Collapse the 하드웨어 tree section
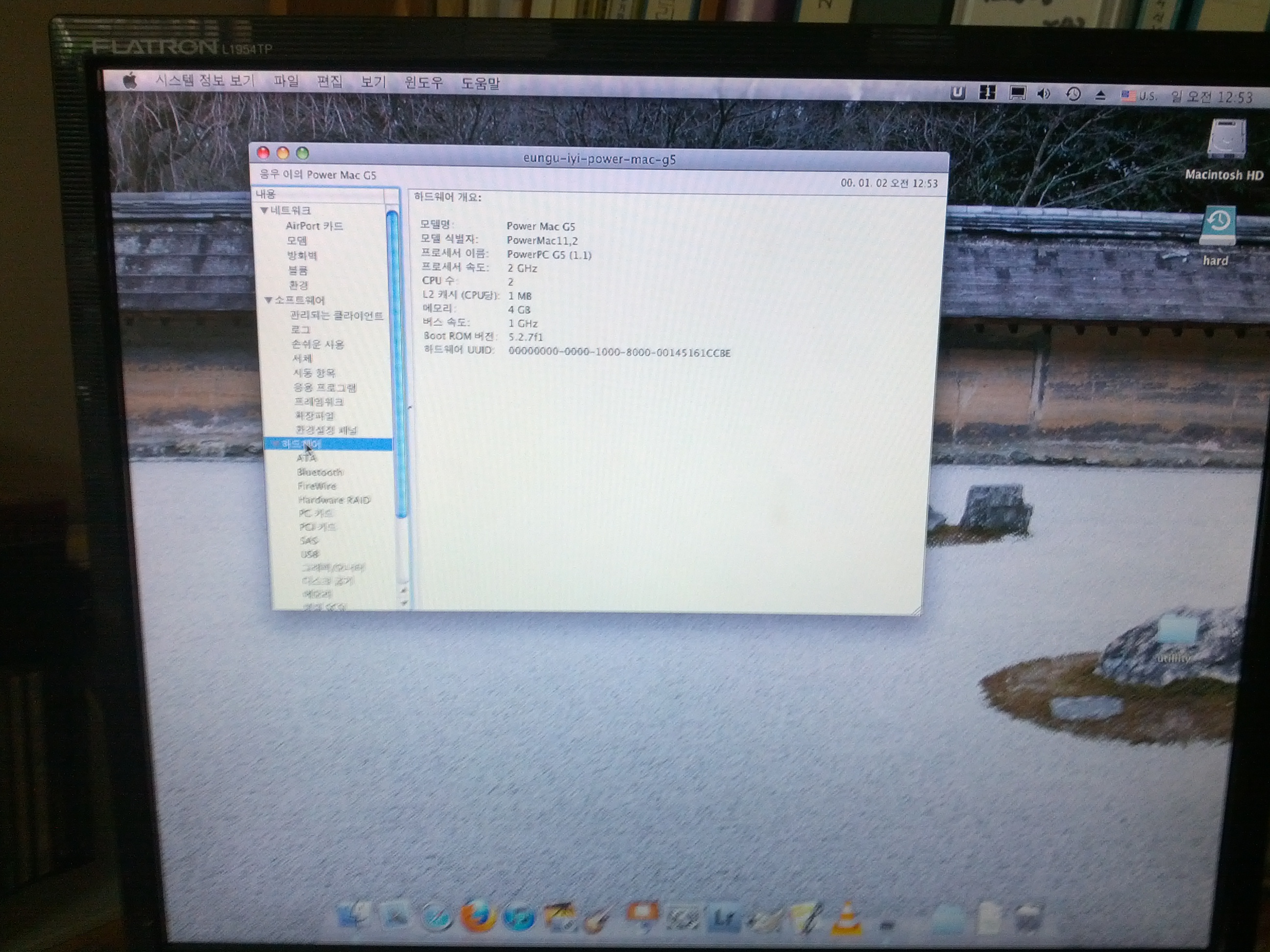This screenshot has height=952, width=1270. pyautogui.click(x=274, y=444)
